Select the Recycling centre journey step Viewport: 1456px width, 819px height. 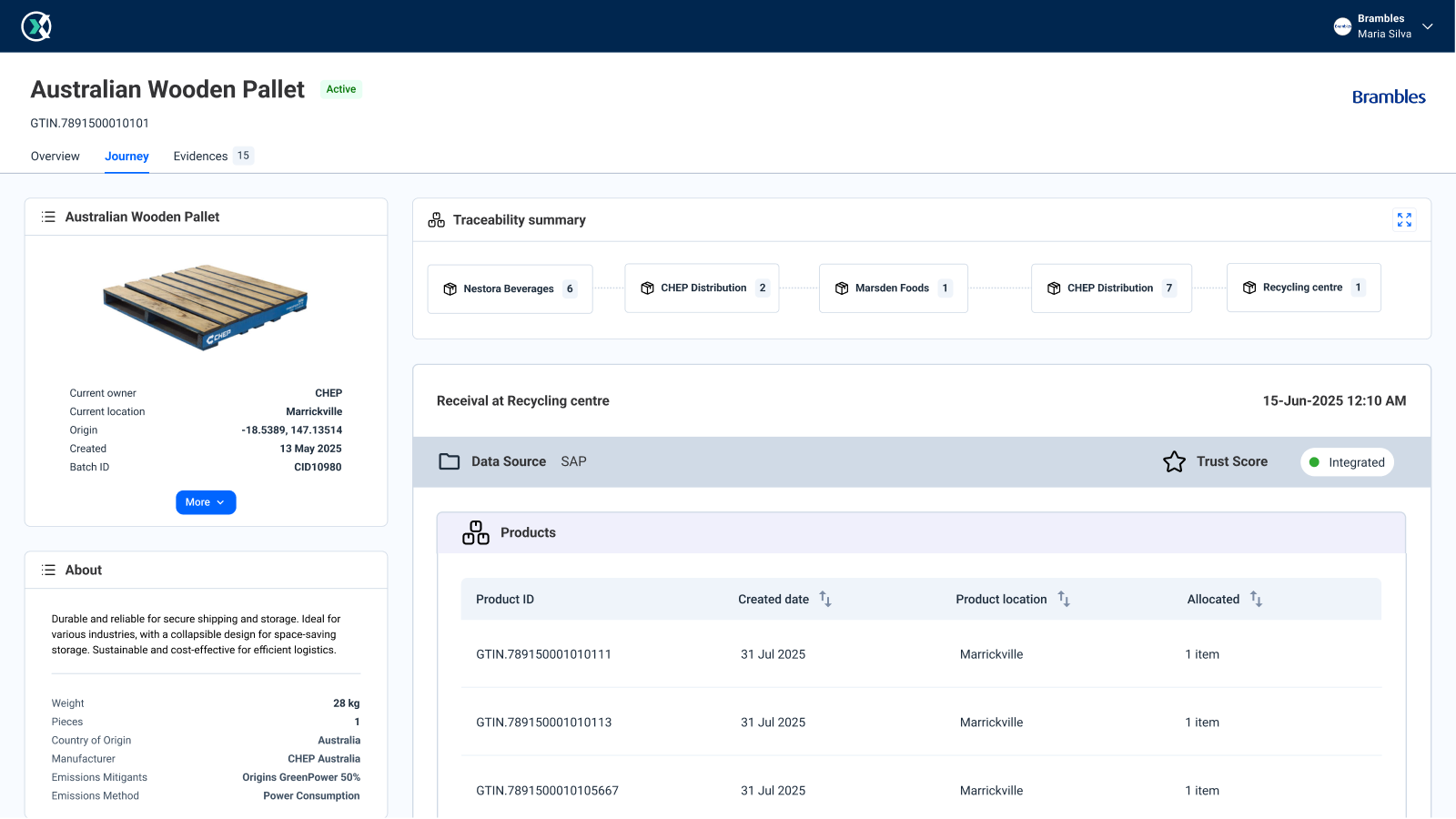(1304, 288)
